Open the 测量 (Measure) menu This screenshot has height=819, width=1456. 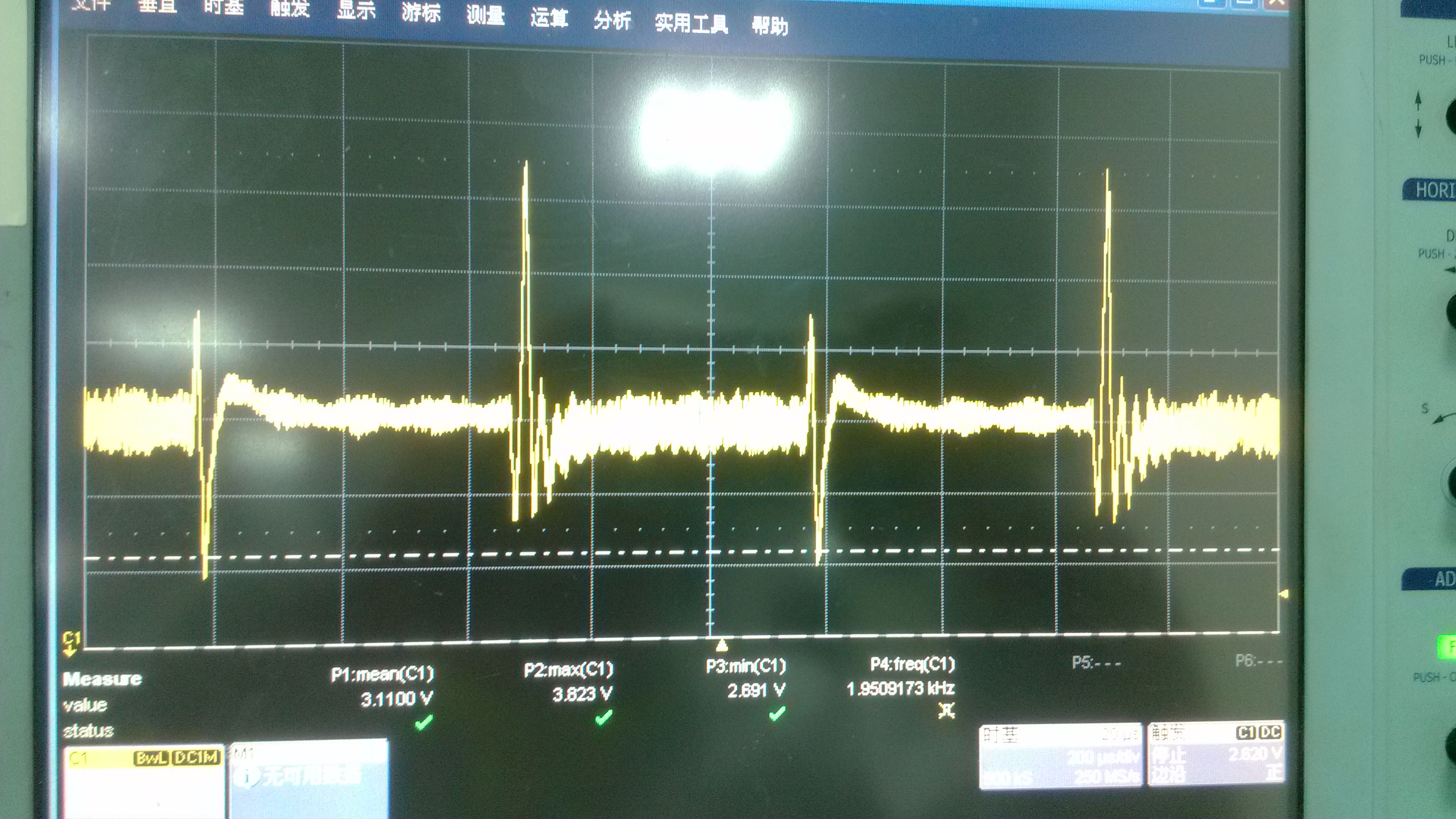(x=485, y=15)
